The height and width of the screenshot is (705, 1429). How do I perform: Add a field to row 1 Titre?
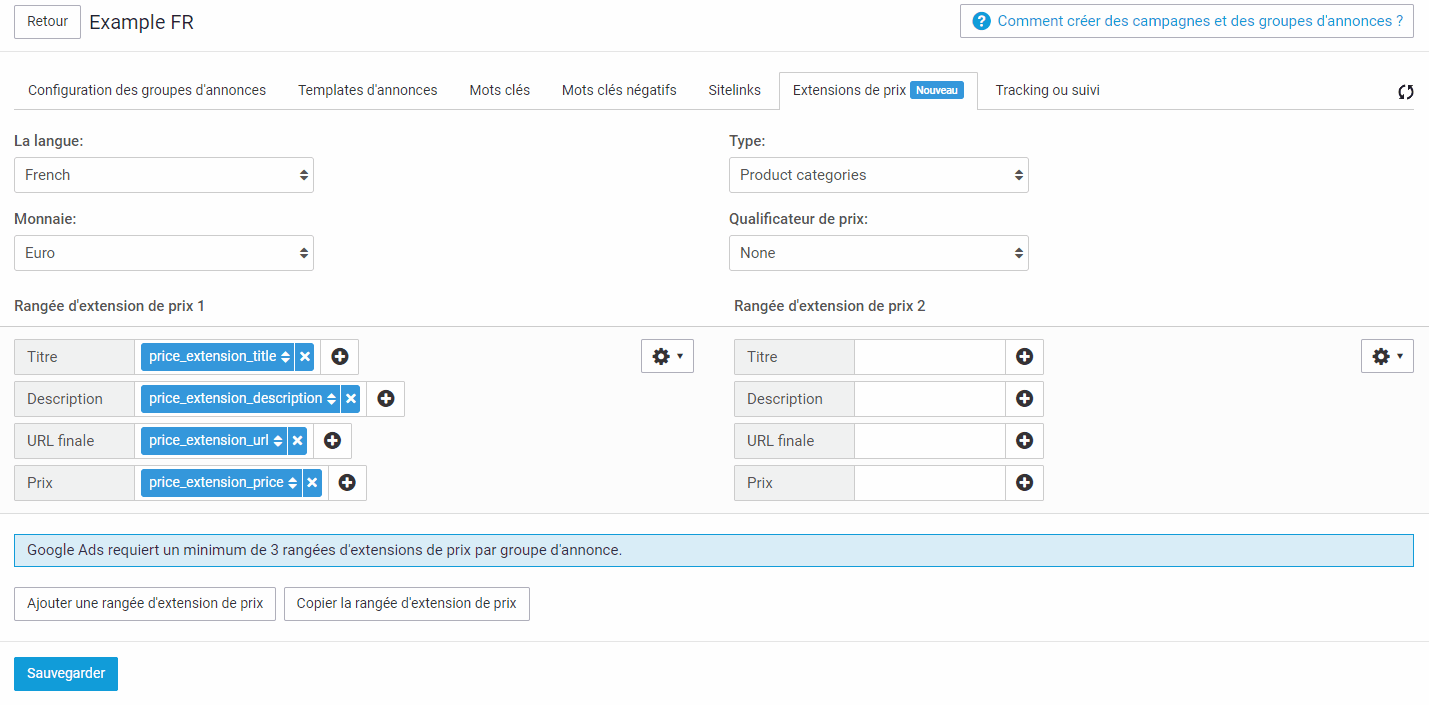[x=340, y=357]
